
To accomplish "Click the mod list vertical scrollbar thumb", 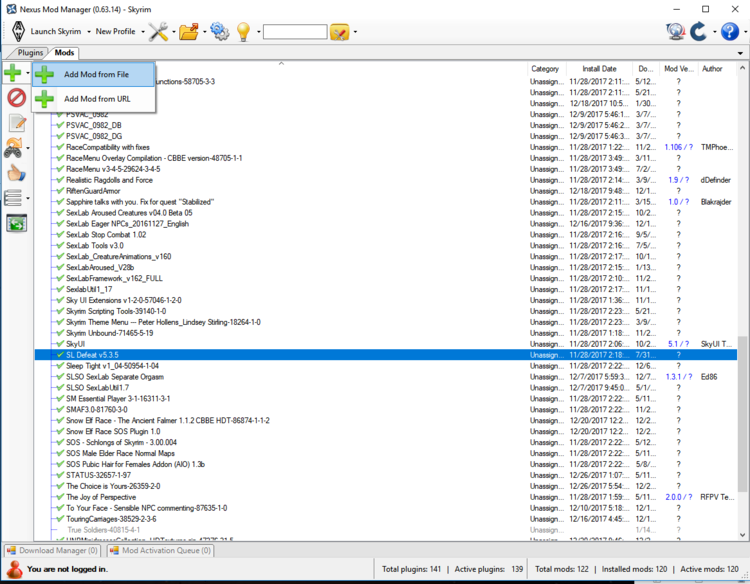I will pyautogui.click(x=742, y=414).
